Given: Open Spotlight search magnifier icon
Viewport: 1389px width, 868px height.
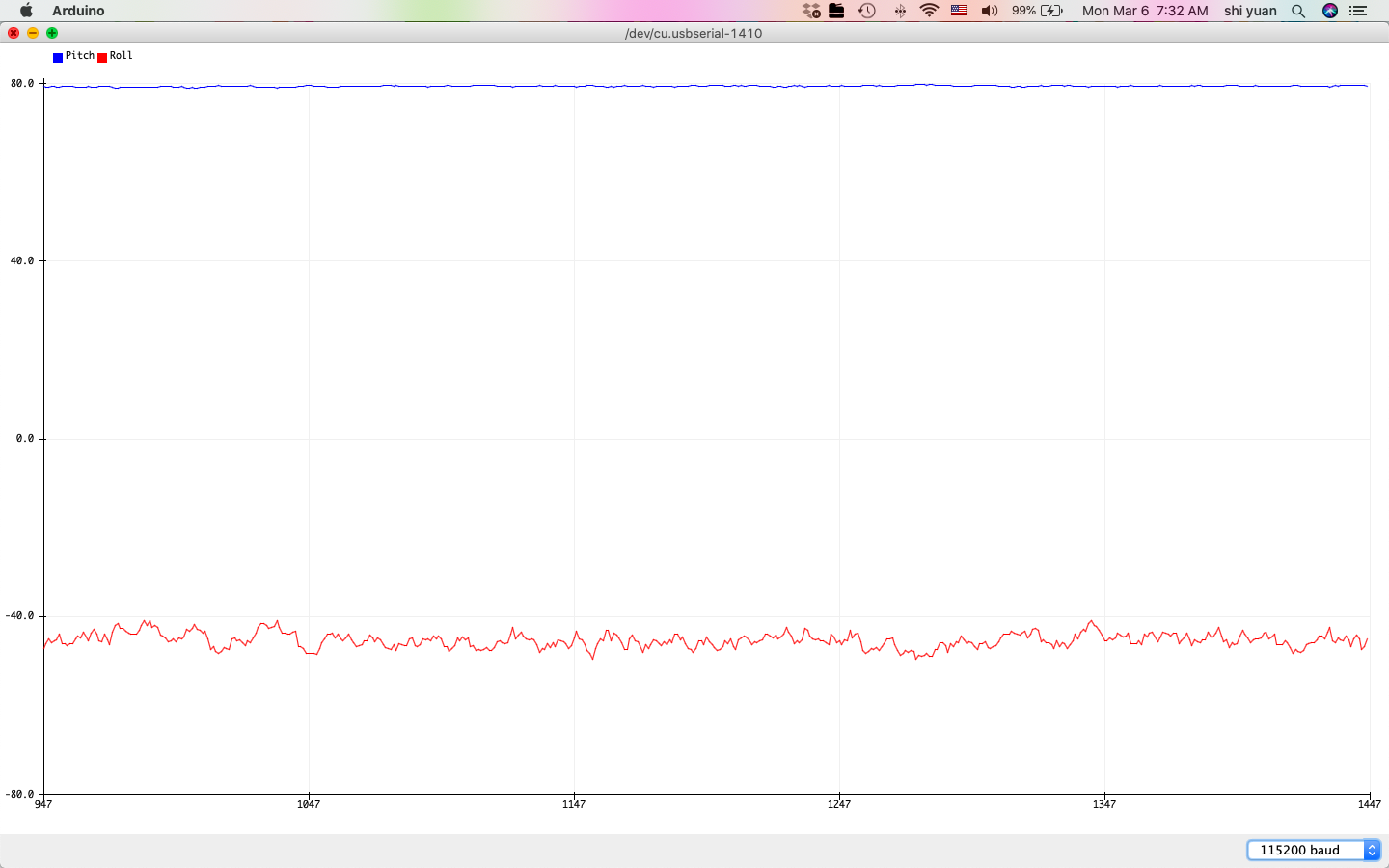Looking at the screenshot, I should pos(1298,11).
